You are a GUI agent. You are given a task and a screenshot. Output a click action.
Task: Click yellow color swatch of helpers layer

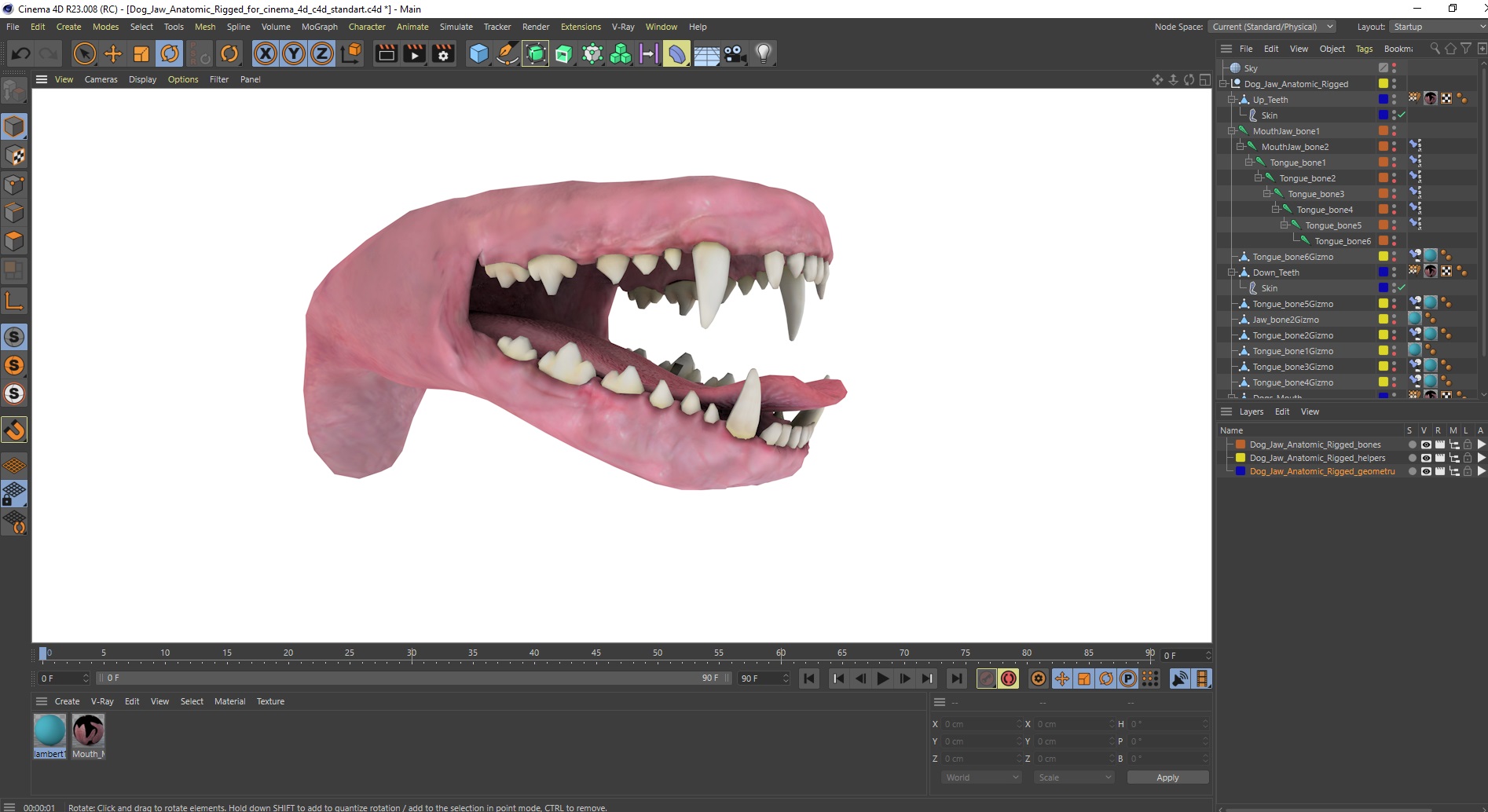point(1241,458)
